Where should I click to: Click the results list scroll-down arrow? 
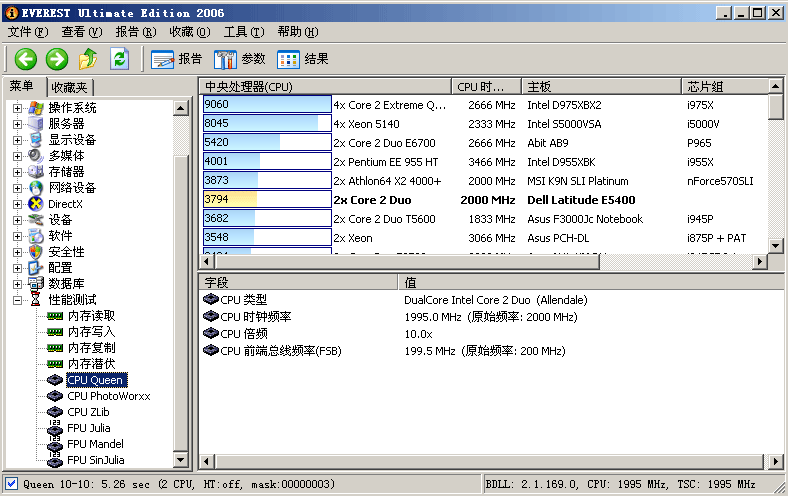coord(775,246)
